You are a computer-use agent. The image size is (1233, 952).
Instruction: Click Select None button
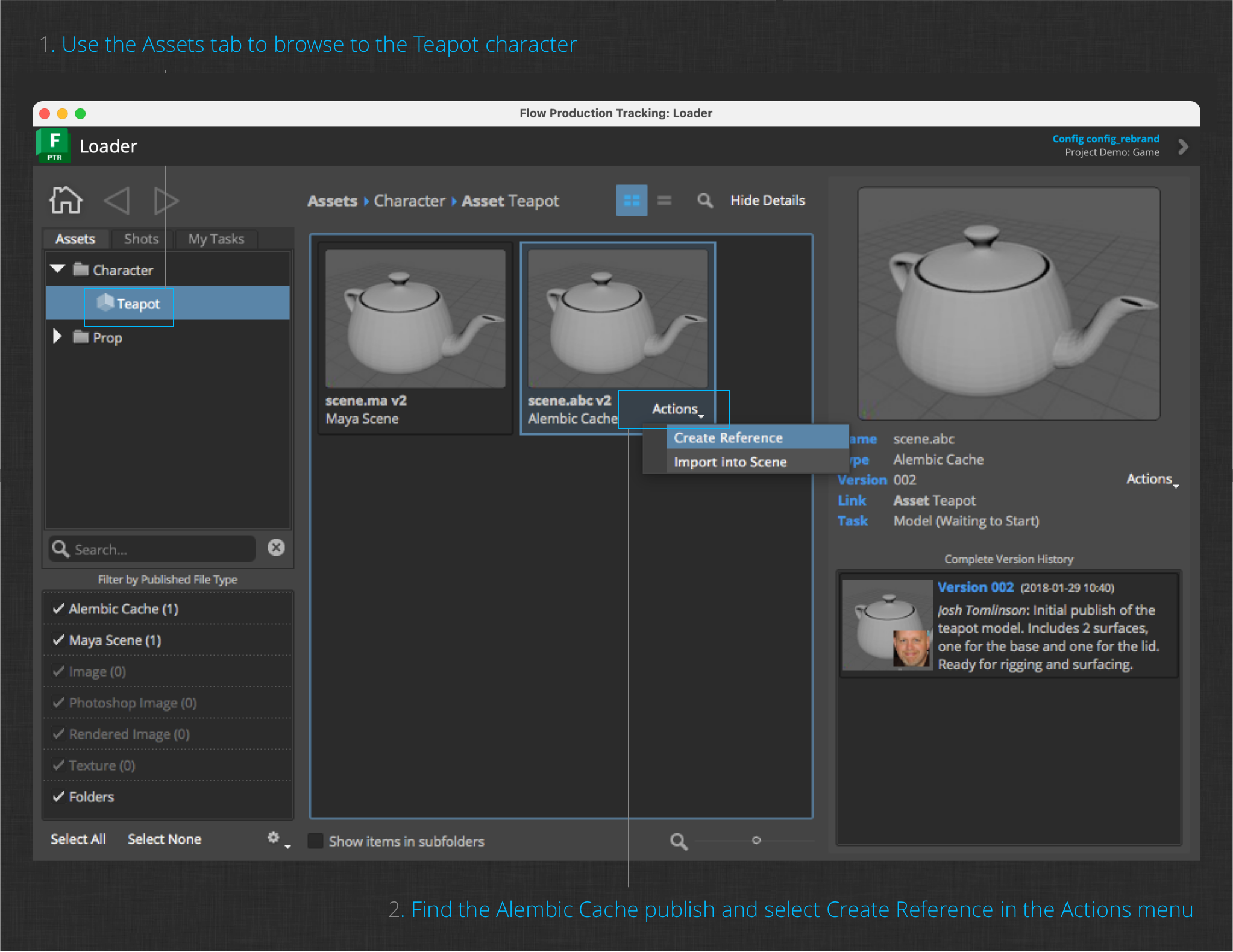(164, 839)
